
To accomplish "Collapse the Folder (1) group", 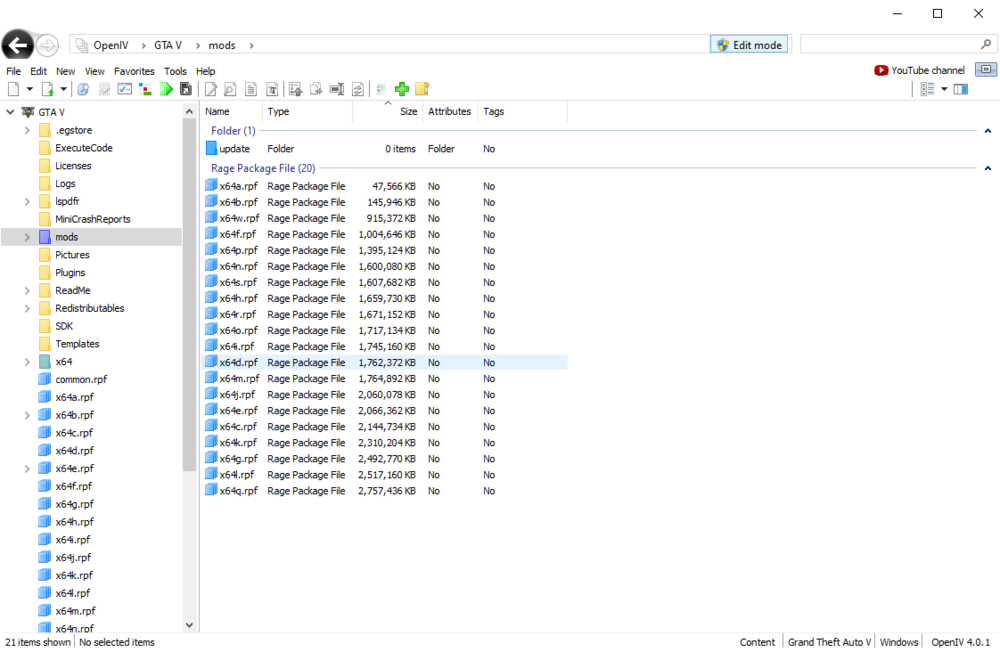I will tap(988, 131).
